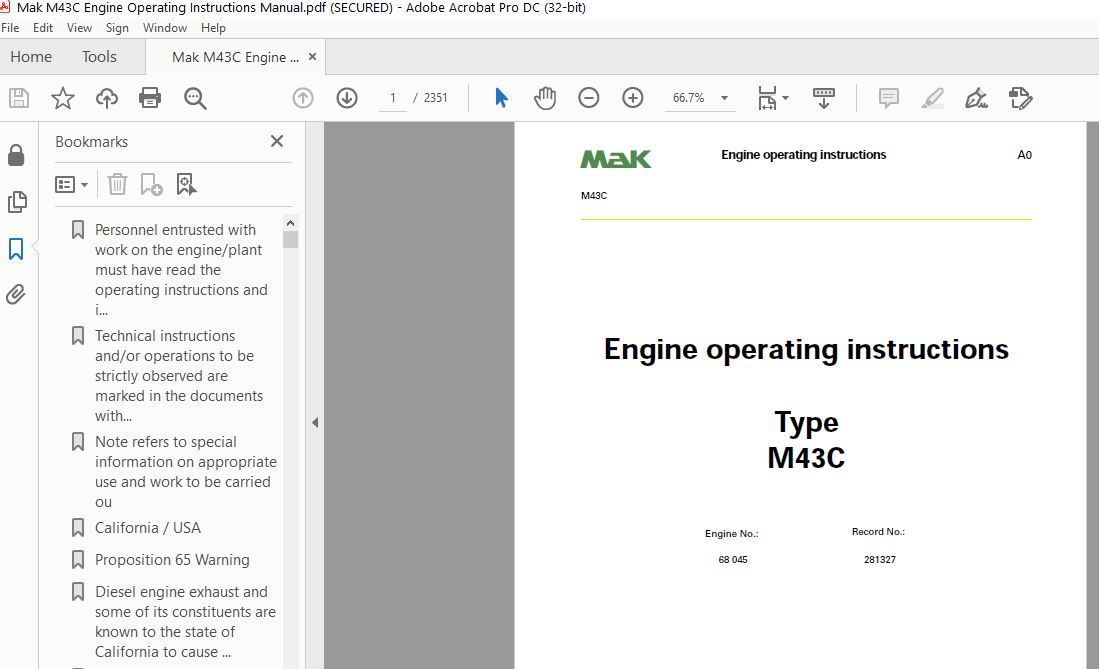Open the 'California / USA' bookmark
The image size is (1099, 669).
pos(148,527)
